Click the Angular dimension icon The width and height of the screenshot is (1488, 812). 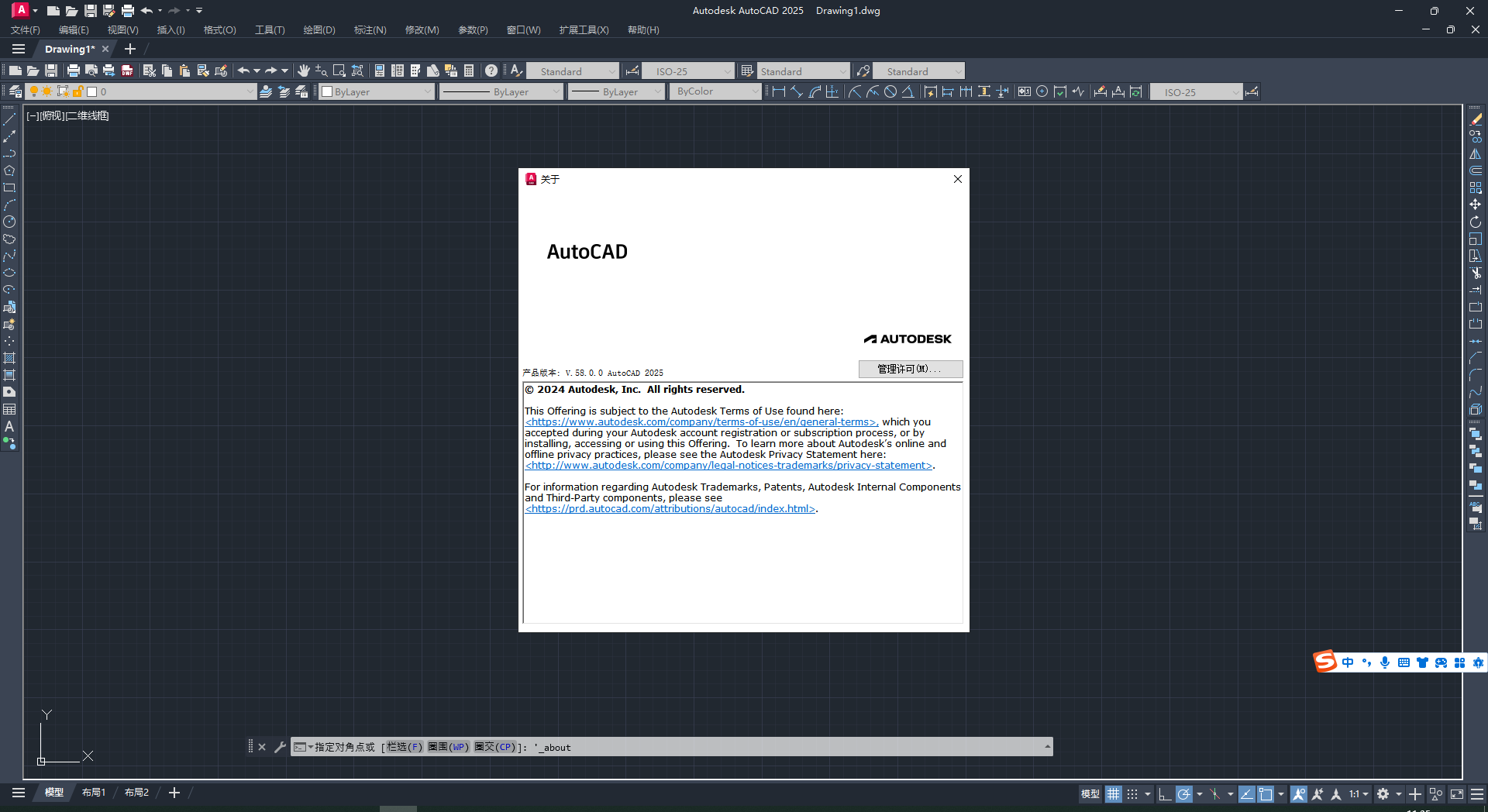(x=908, y=91)
